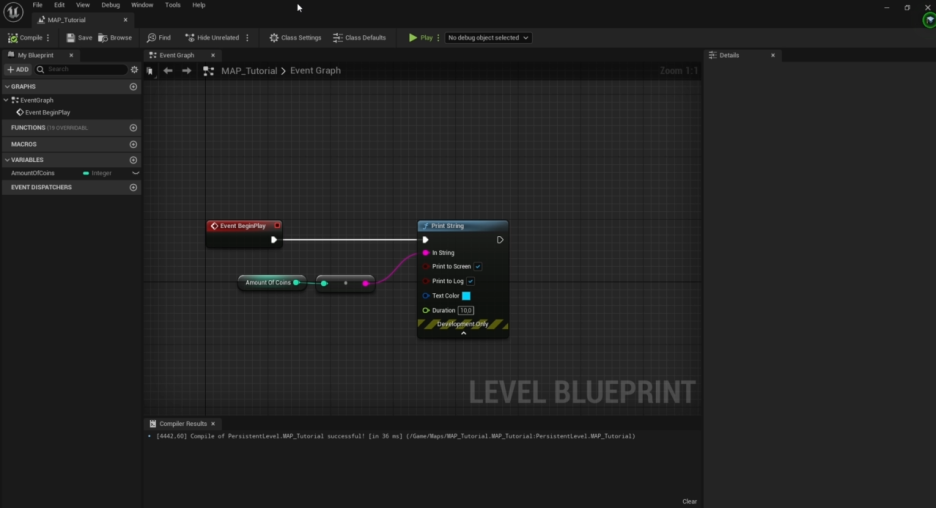Close the Event Graph tab
This screenshot has width=936, height=508.
[213, 55]
